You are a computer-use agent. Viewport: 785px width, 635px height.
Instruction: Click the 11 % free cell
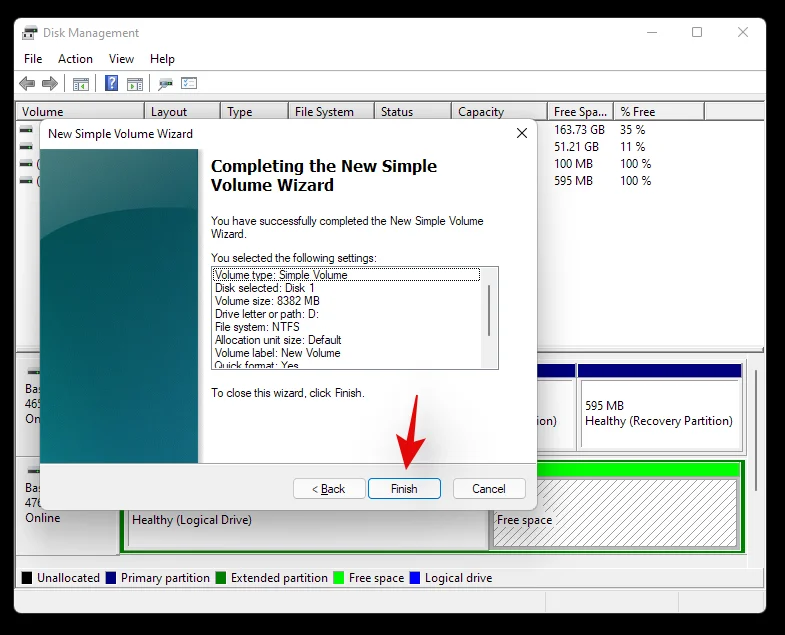coord(632,147)
